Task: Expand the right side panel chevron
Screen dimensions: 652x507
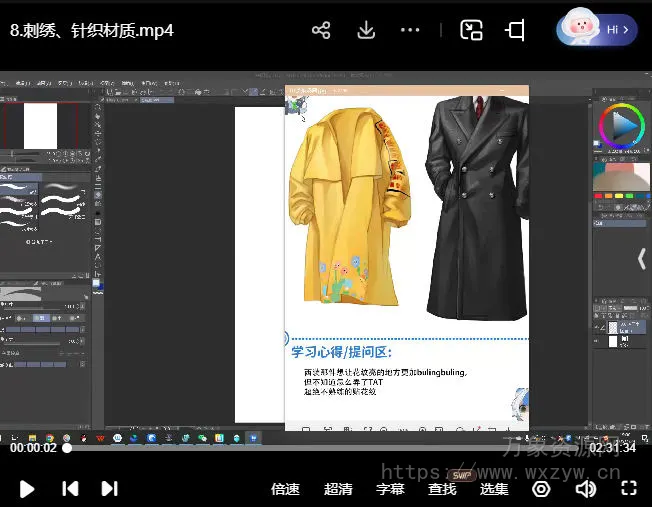Action: click(x=641, y=259)
